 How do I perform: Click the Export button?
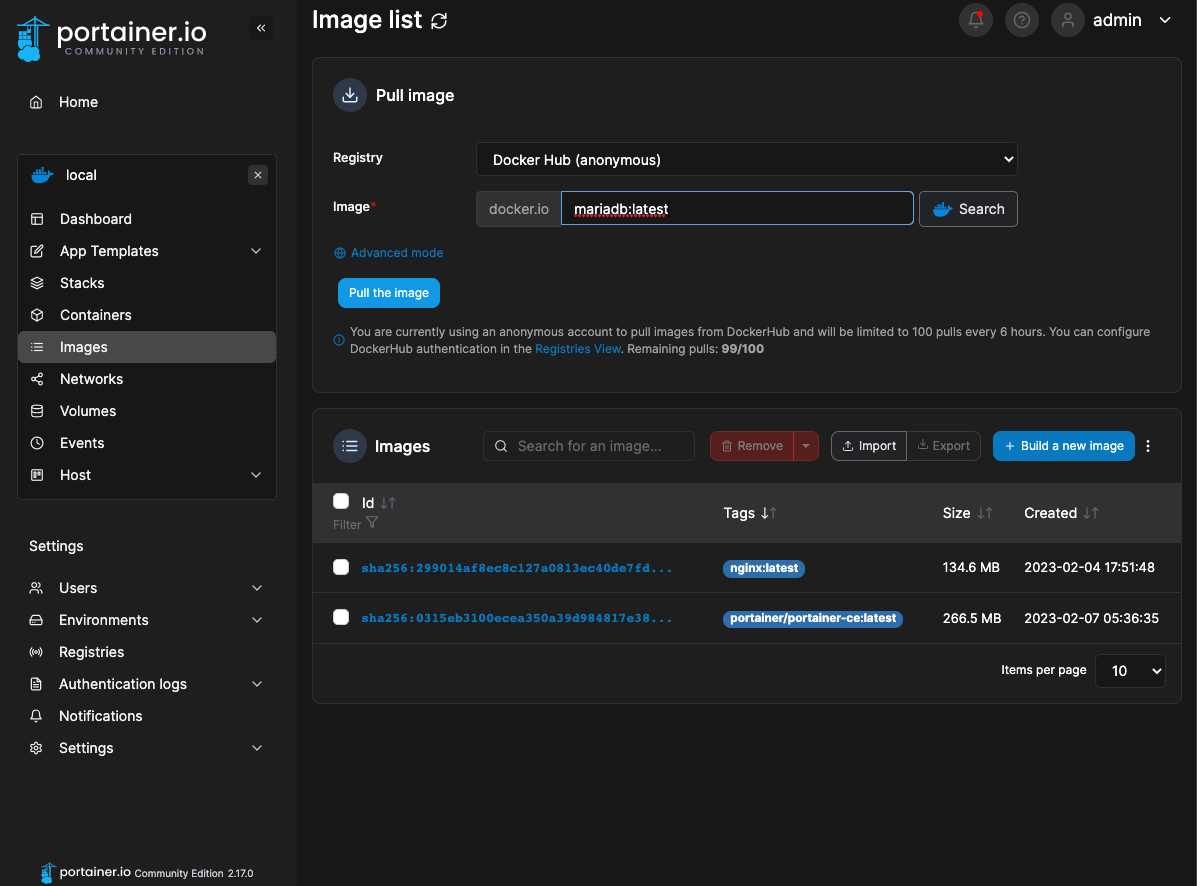[x=944, y=446]
